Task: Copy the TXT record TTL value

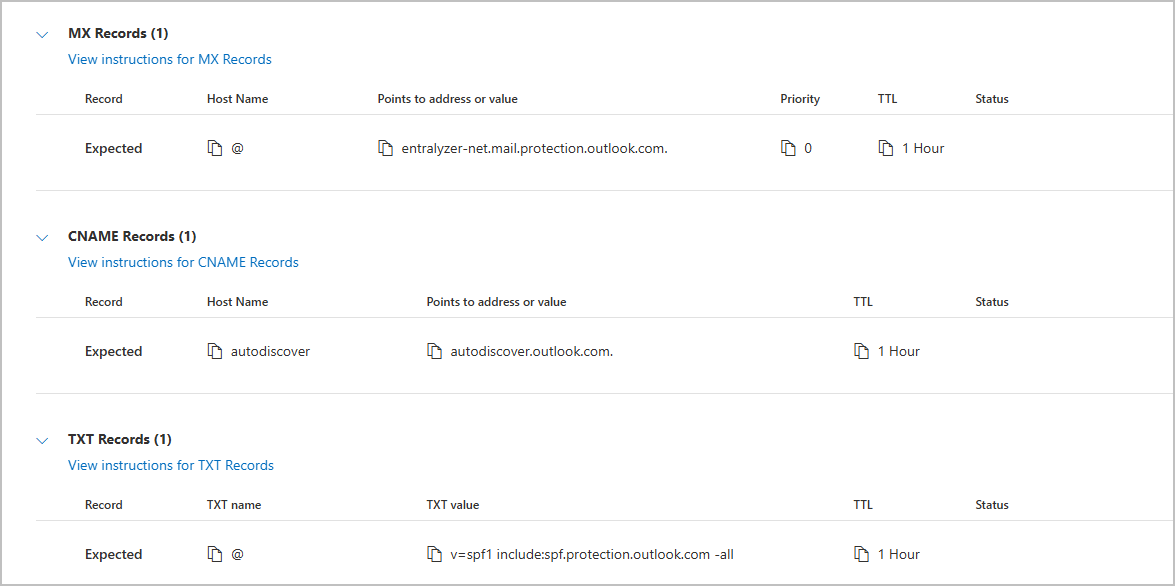Action: point(860,554)
